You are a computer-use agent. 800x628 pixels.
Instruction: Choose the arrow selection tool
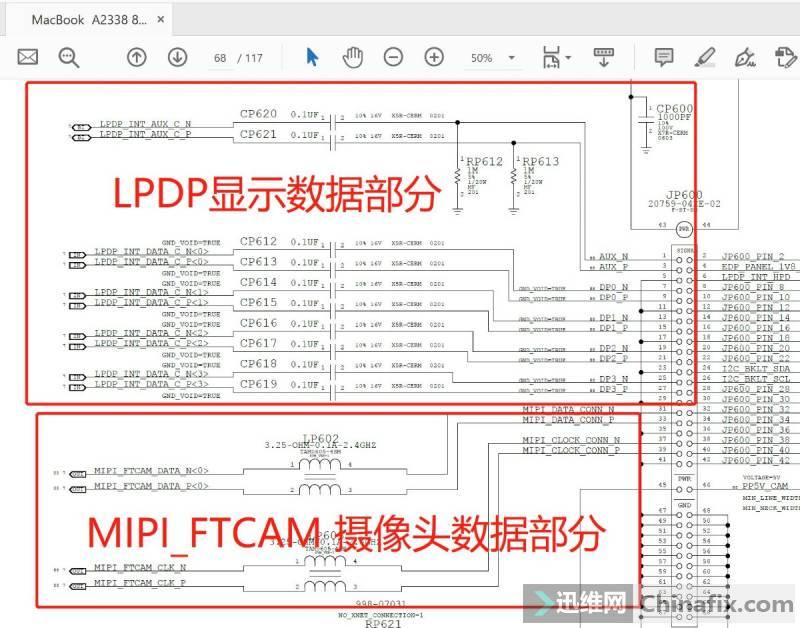coord(312,57)
